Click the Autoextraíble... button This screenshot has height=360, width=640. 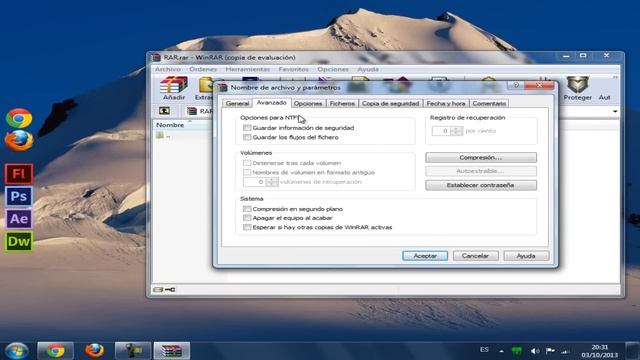click(x=481, y=171)
